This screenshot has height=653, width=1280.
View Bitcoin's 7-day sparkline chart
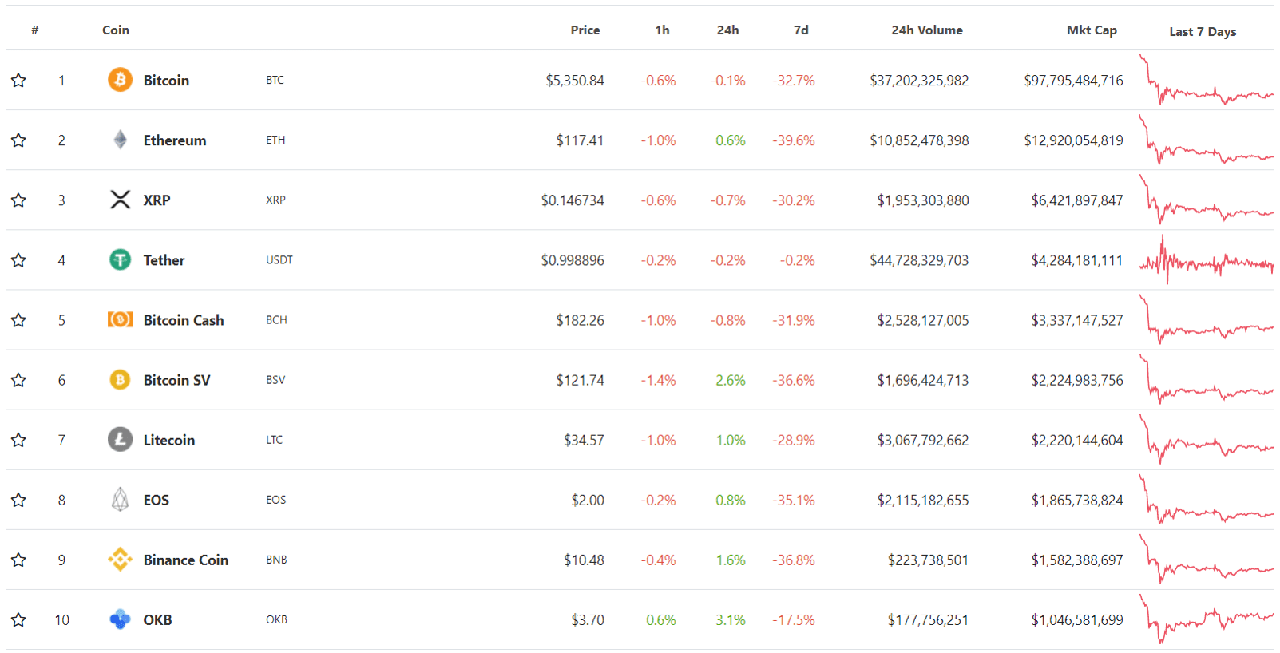1207,80
